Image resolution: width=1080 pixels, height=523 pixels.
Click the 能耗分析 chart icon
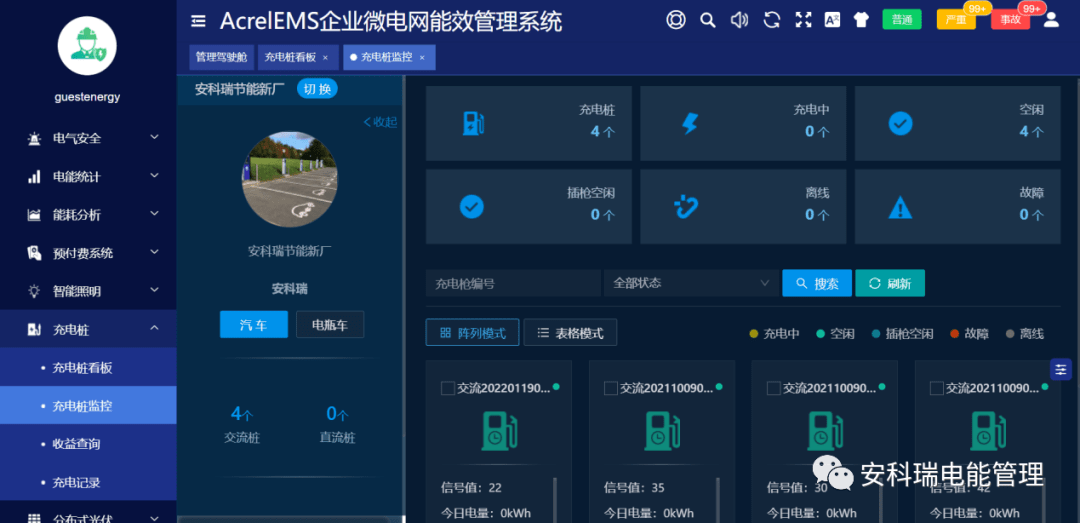click(x=34, y=215)
